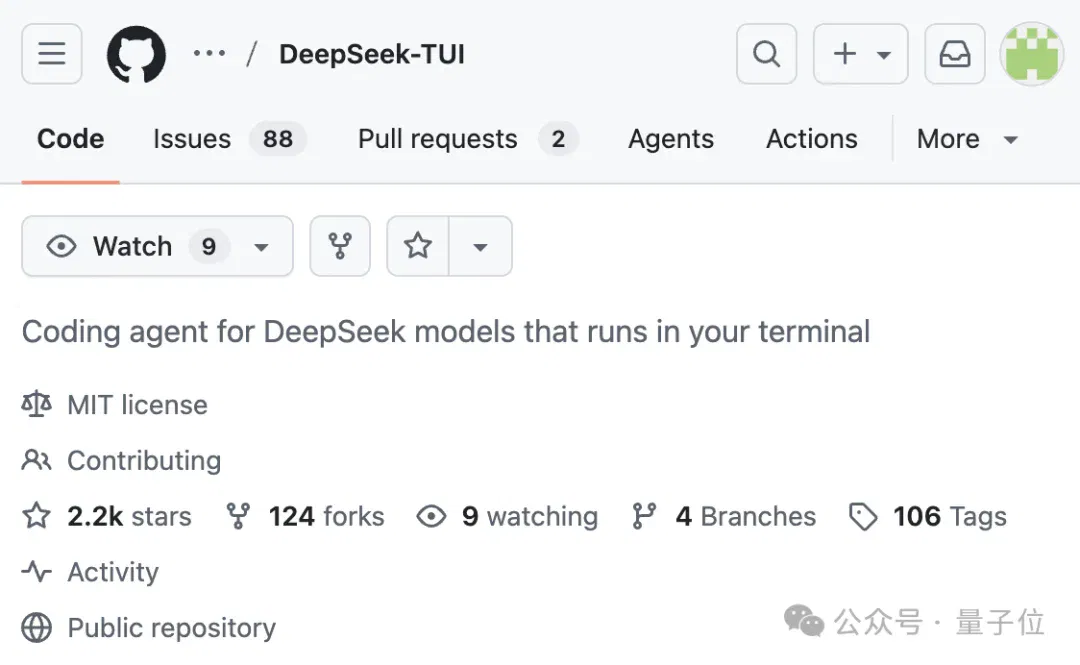View the MIT license link
1080x665 pixels.
pos(115,405)
